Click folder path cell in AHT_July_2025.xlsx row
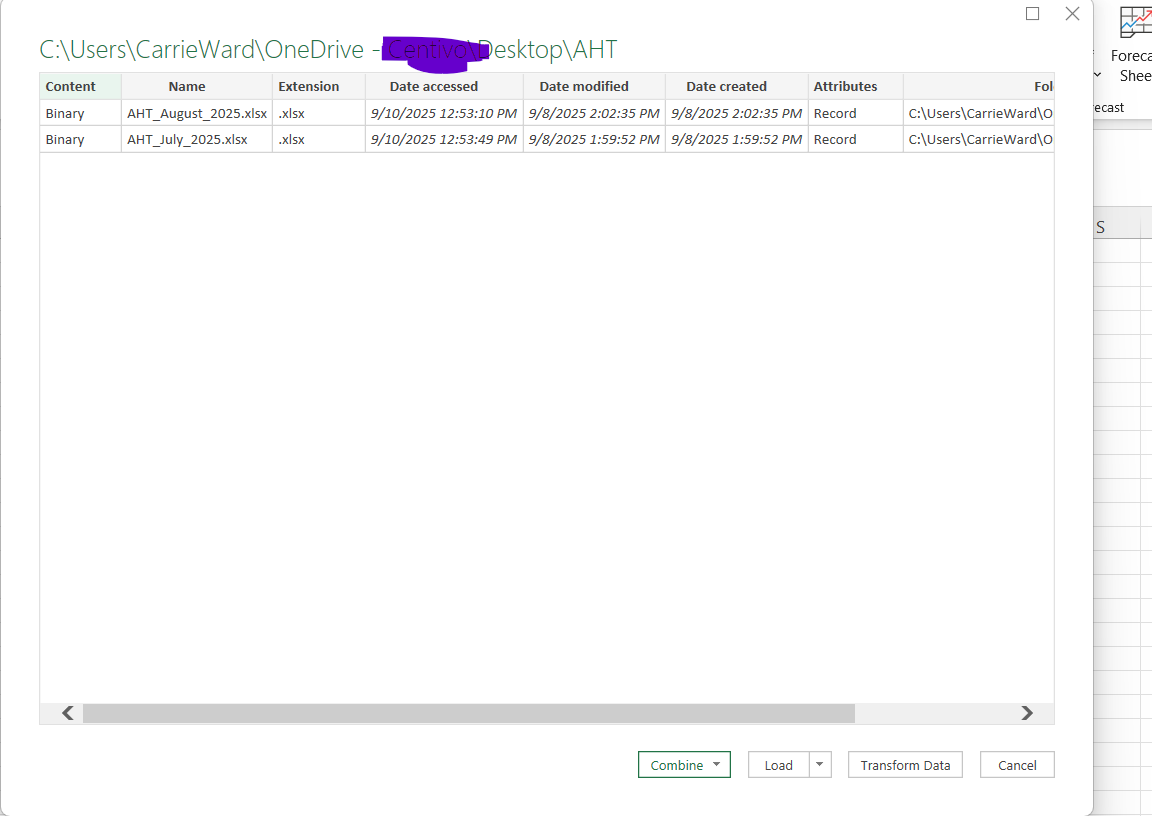The width and height of the screenshot is (1152, 816). pyautogui.click(x=979, y=140)
